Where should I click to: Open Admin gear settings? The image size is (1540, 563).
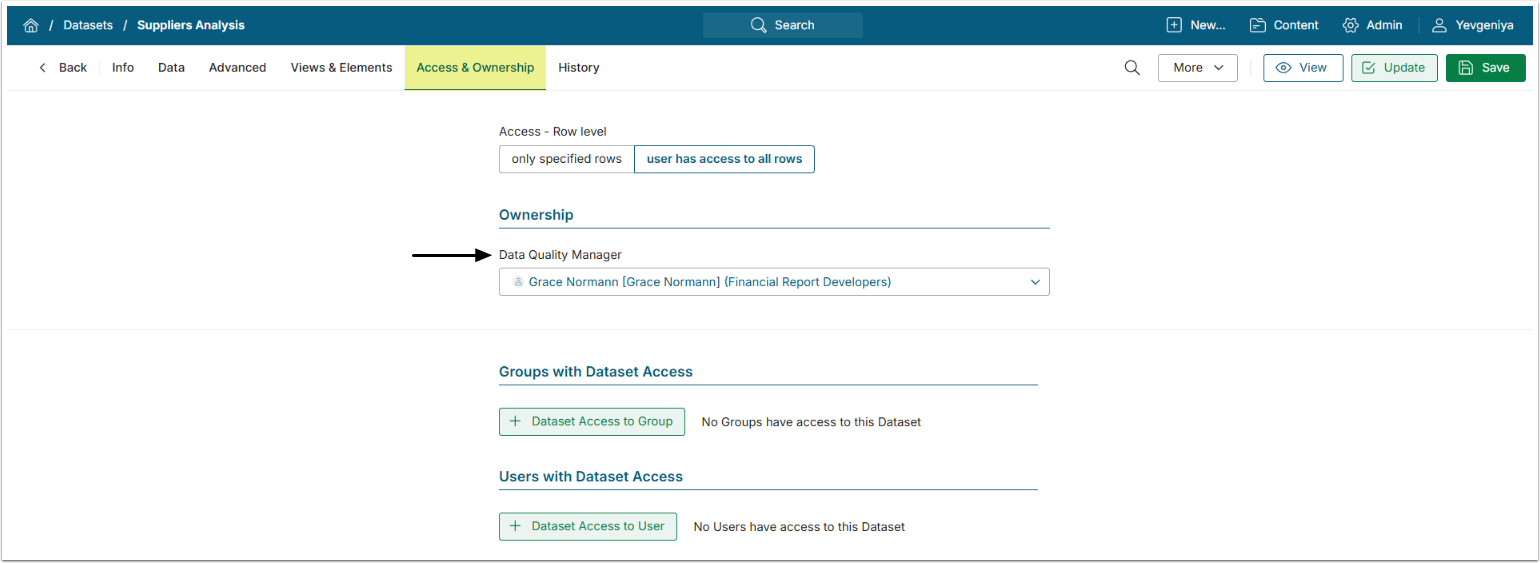pyautogui.click(x=1373, y=25)
